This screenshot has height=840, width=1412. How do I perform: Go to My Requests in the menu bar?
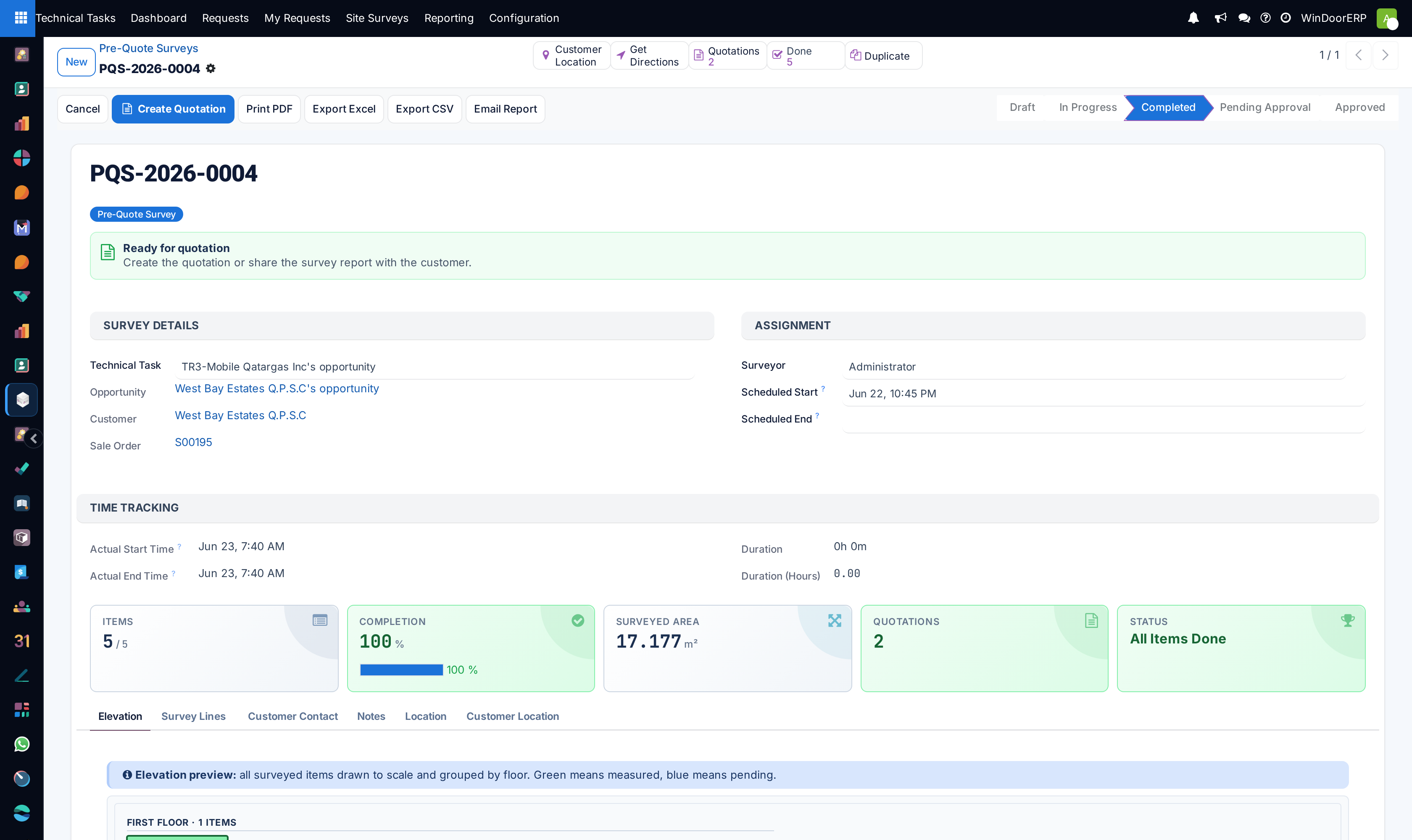[298, 18]
